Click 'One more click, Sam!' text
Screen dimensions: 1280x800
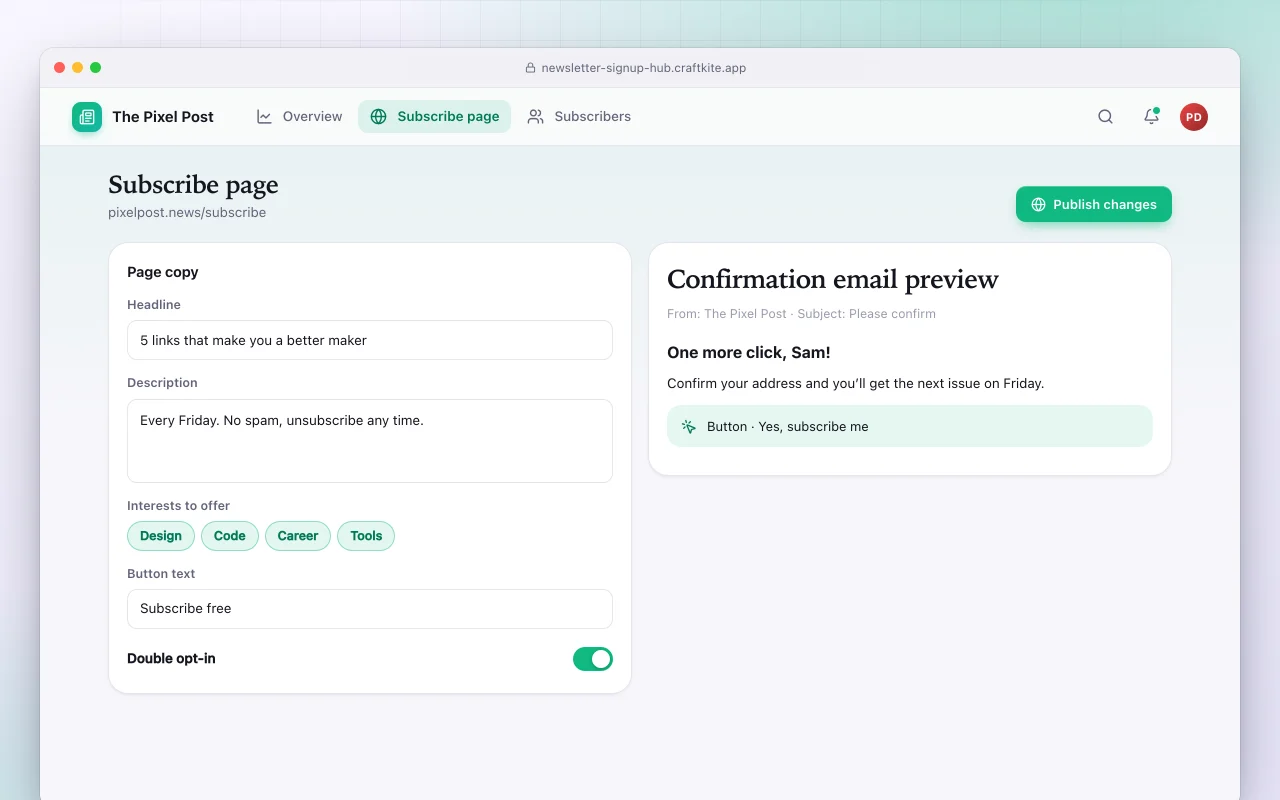[749, 352]
